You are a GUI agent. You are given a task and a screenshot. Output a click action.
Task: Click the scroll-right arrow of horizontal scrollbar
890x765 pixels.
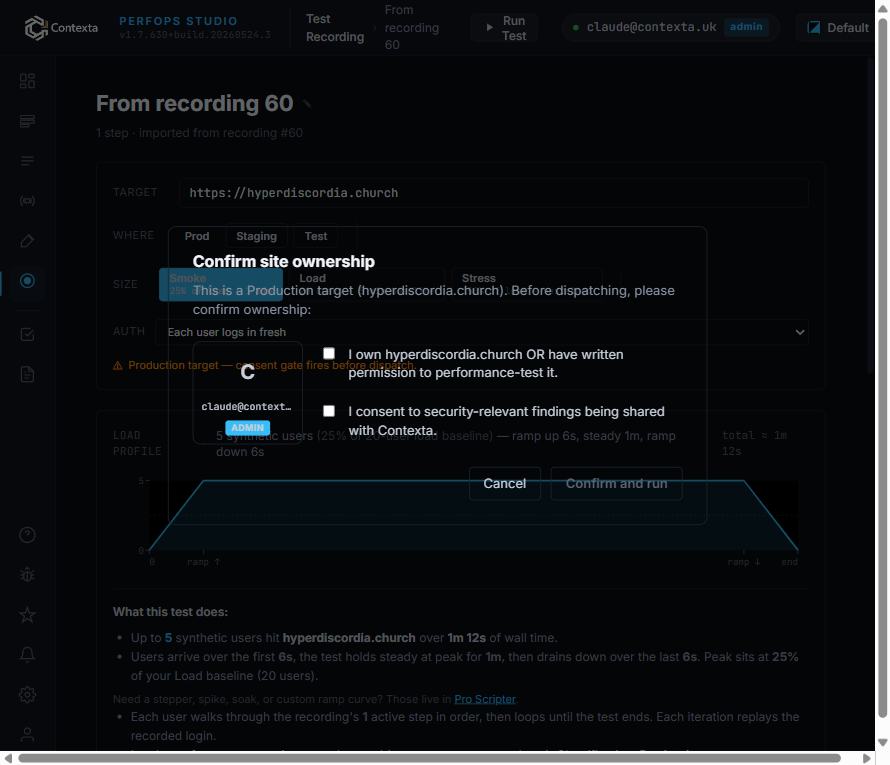tap(866, 758)
